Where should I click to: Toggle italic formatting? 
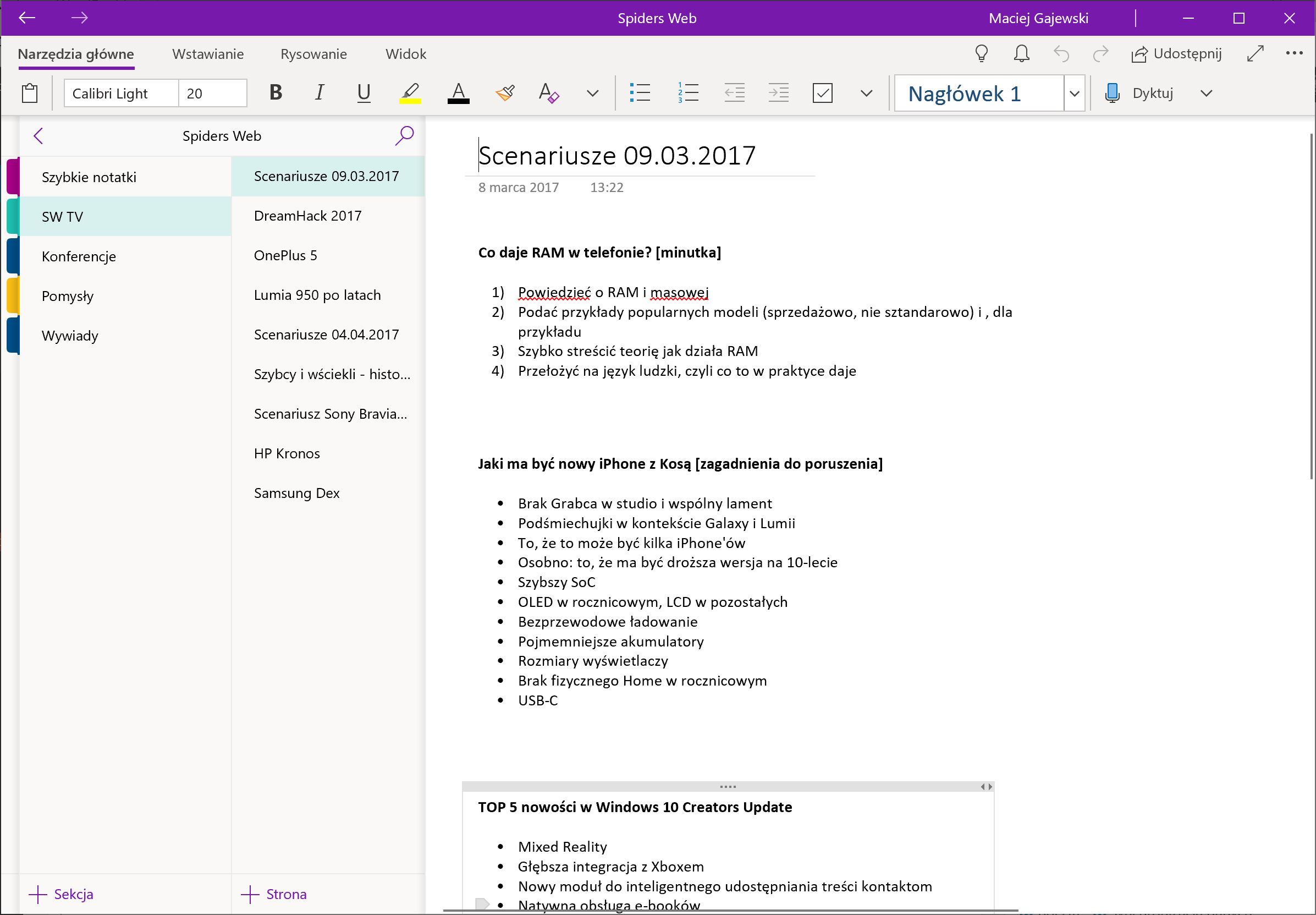tap(320, 92)
